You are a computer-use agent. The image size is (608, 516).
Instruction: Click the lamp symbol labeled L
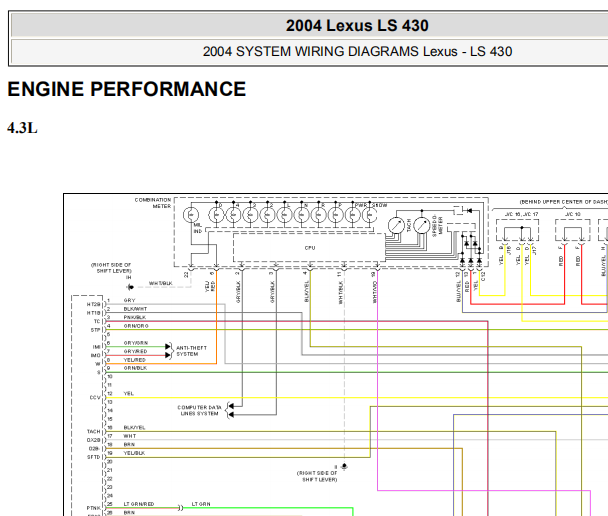284,214
